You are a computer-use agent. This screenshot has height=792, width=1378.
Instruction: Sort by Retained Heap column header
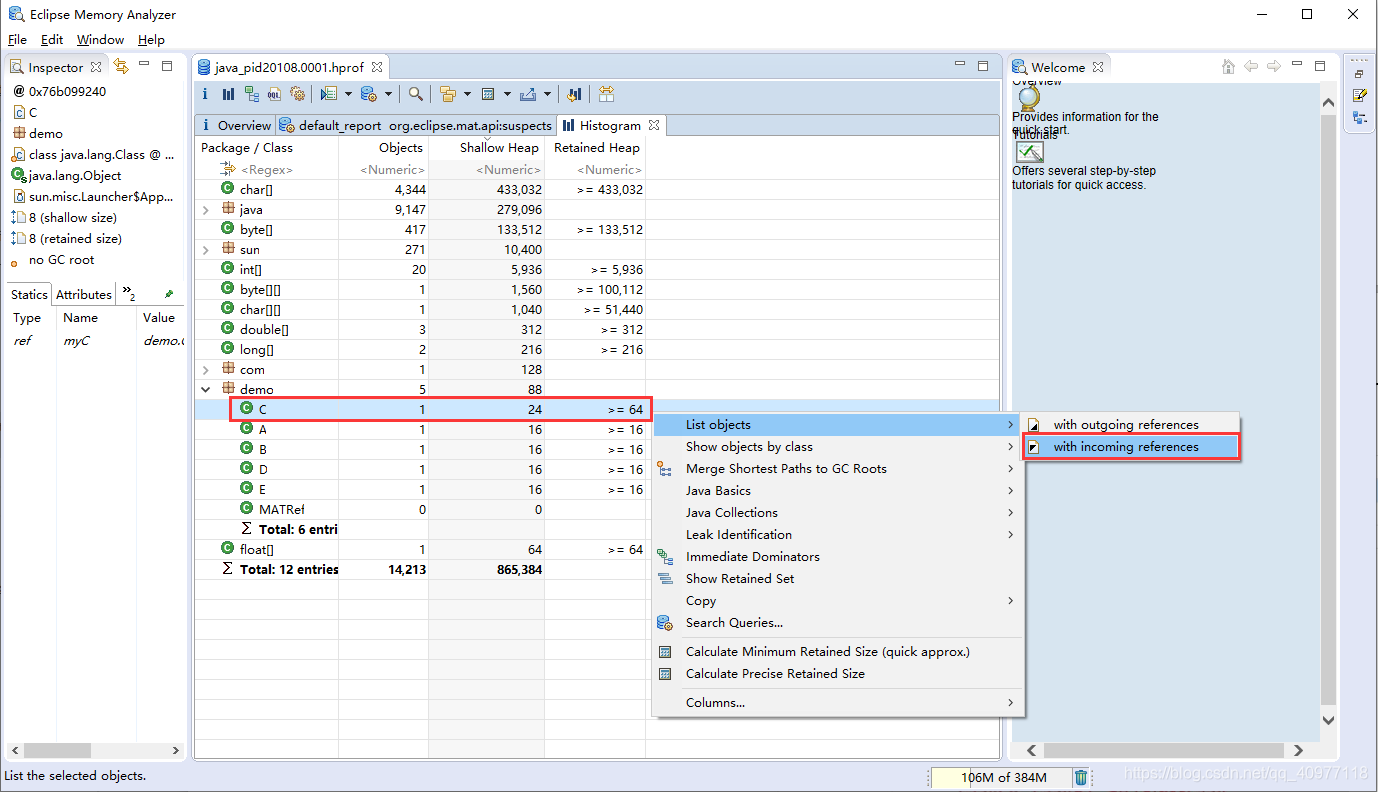coord(596,147)
